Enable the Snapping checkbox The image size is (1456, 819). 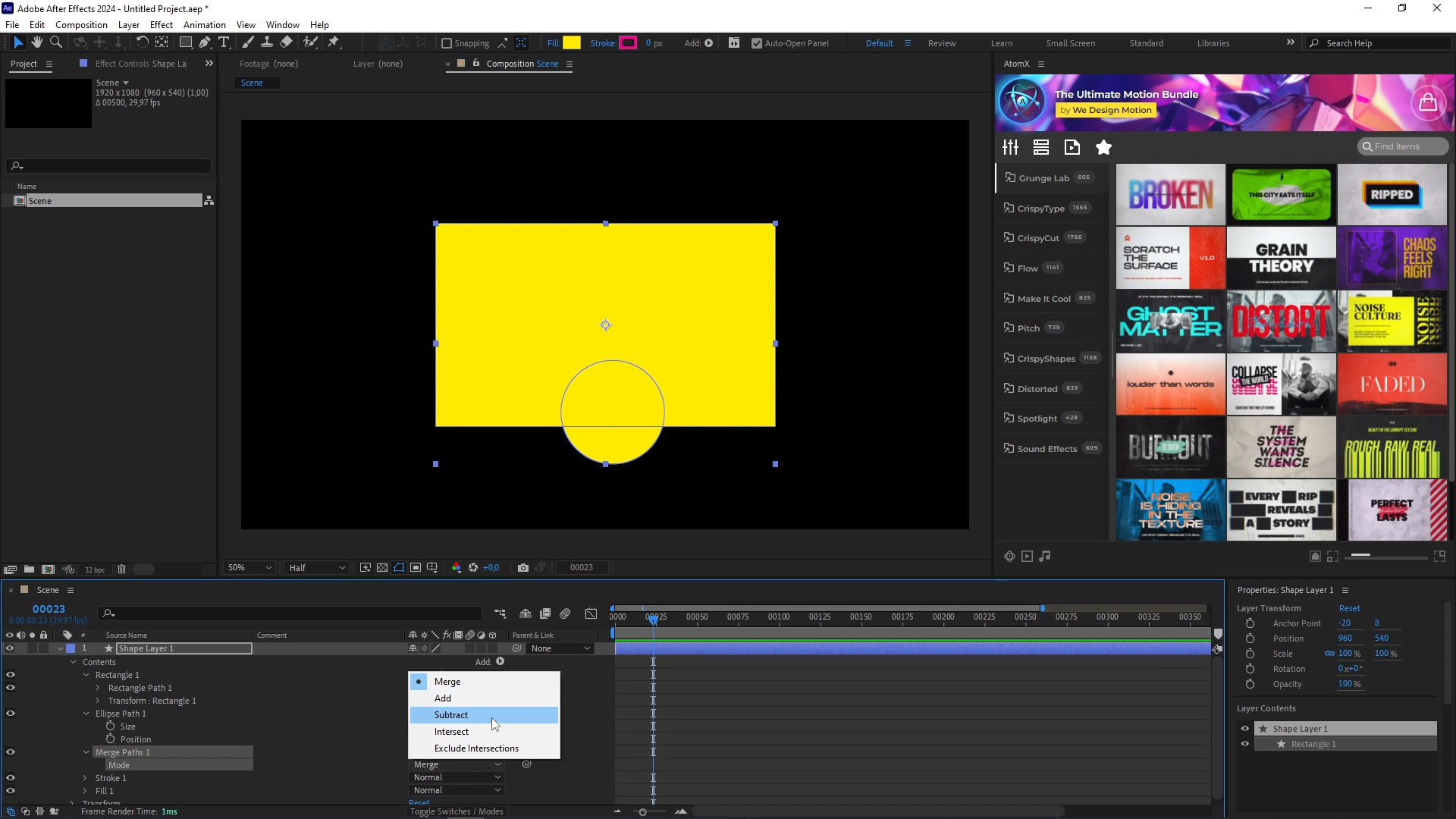(x=447, y=43)
